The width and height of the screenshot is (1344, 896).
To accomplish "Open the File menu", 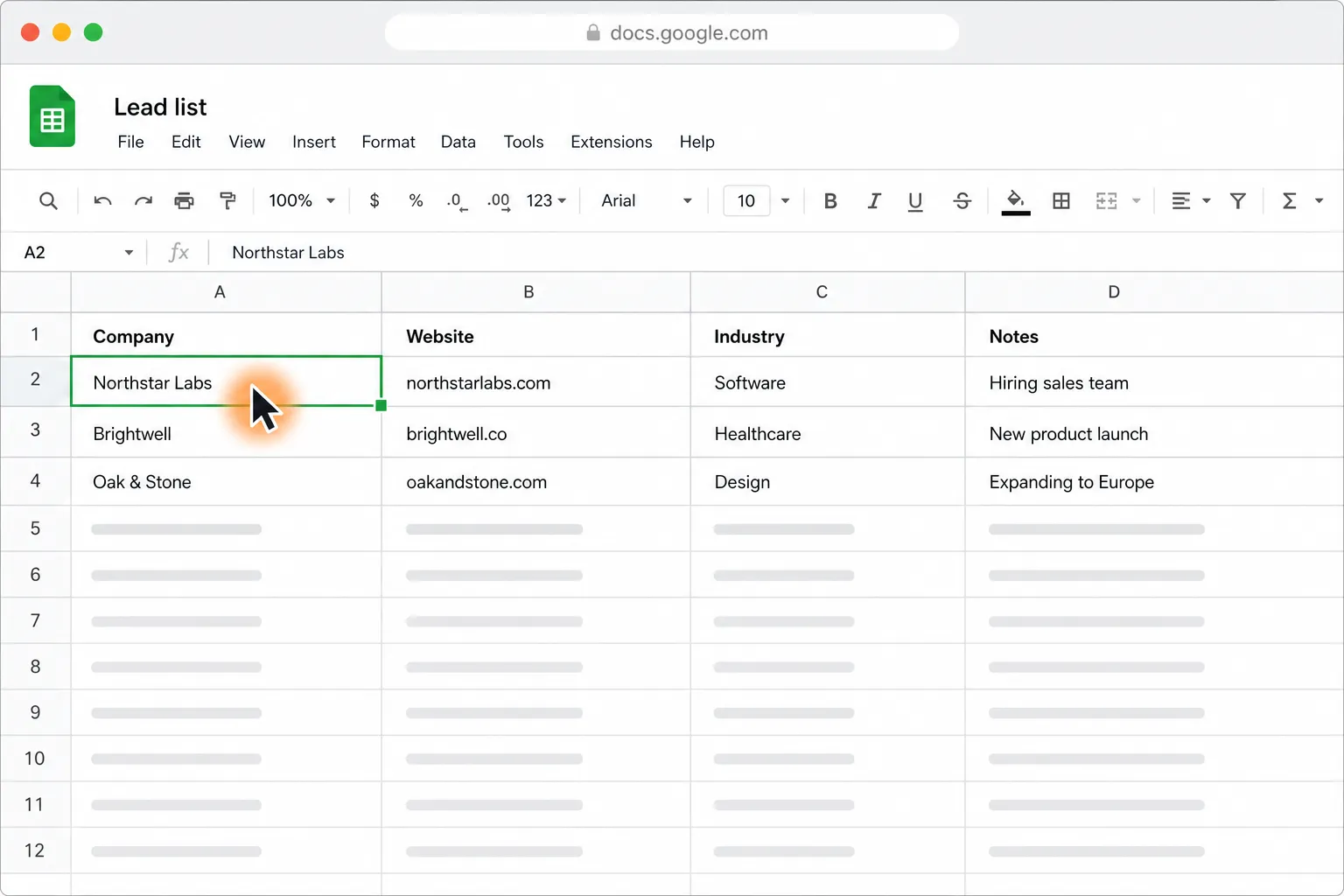I will 130,142.
